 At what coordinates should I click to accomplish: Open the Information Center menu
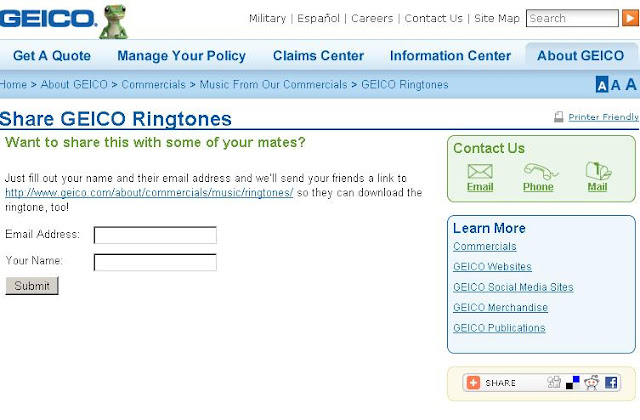(450, 56)
